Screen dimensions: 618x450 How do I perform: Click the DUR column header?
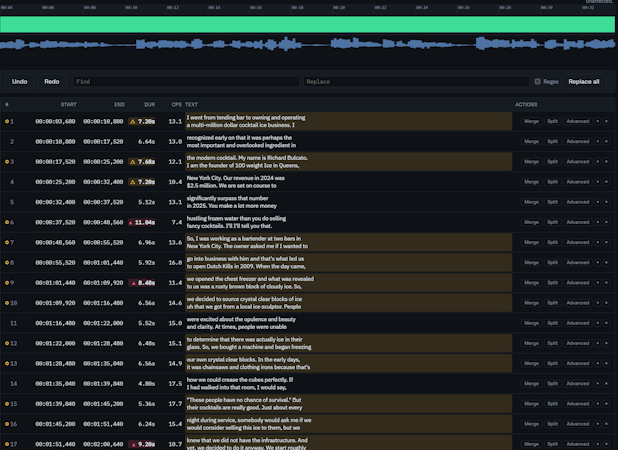tap(149, 104)
